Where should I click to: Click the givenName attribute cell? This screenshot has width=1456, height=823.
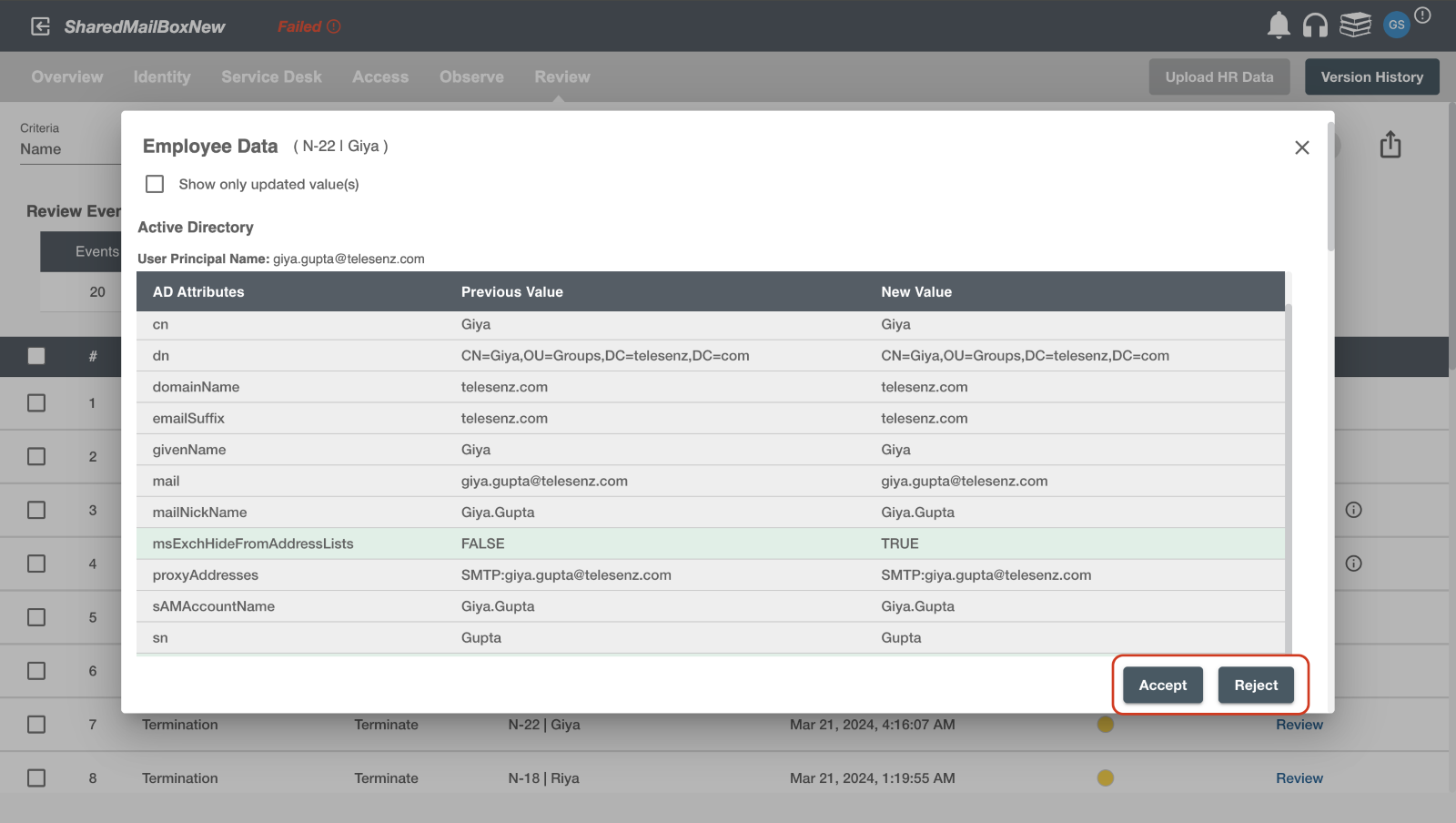[x=189, y=450]
